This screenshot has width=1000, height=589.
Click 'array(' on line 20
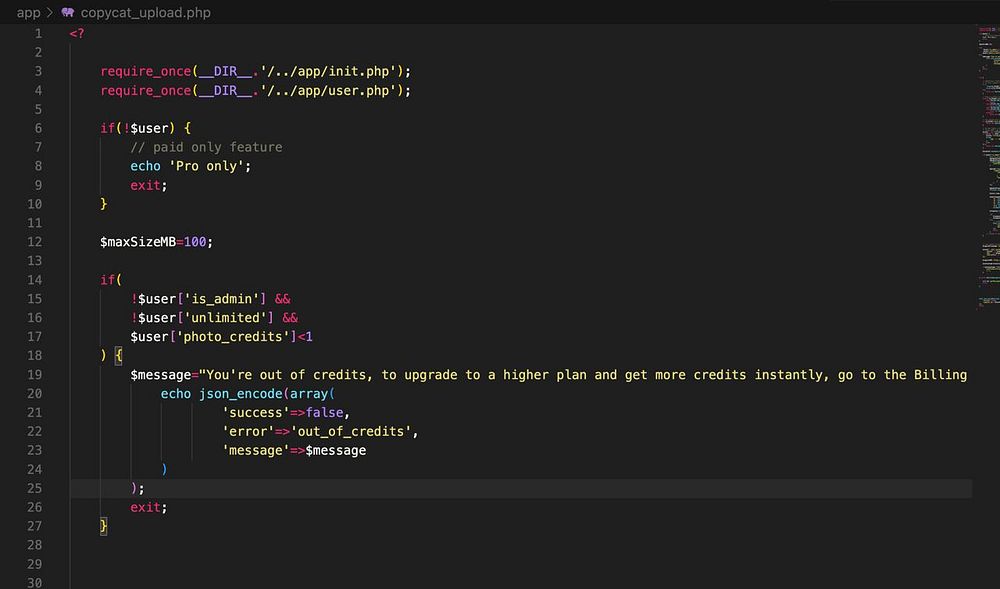point(312,394)
